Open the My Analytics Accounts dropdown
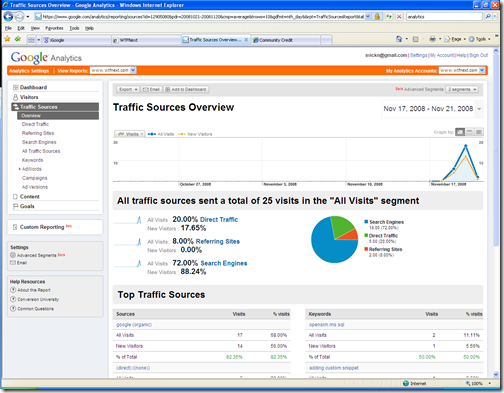The width and height of the screenshot is (504, 393). pyautogui.click(x=462, y=70)
